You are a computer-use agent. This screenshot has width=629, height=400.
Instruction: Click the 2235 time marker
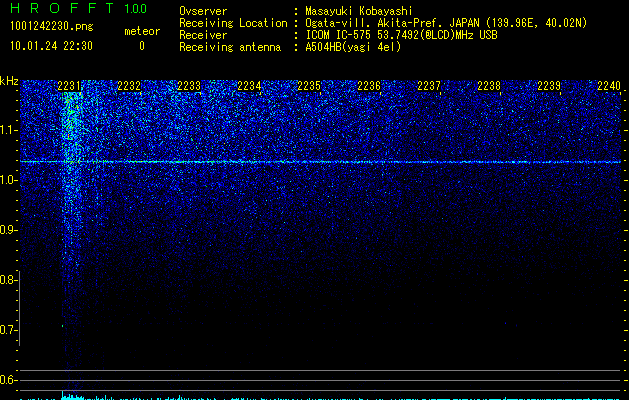click(x=309, y=86)
